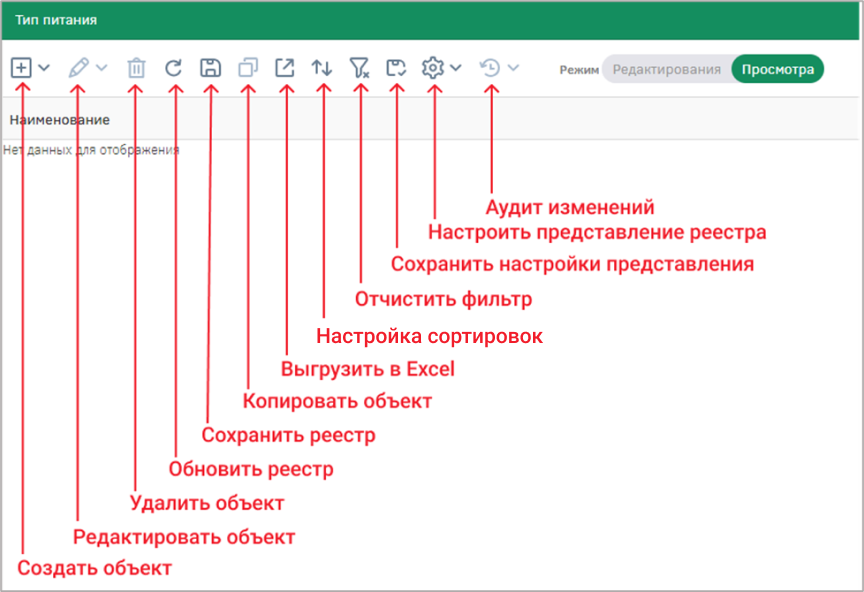The height and width of the screenshot is (592, 864).
Task: Click the trash Delete object icon
Action: tap(136, 68)
